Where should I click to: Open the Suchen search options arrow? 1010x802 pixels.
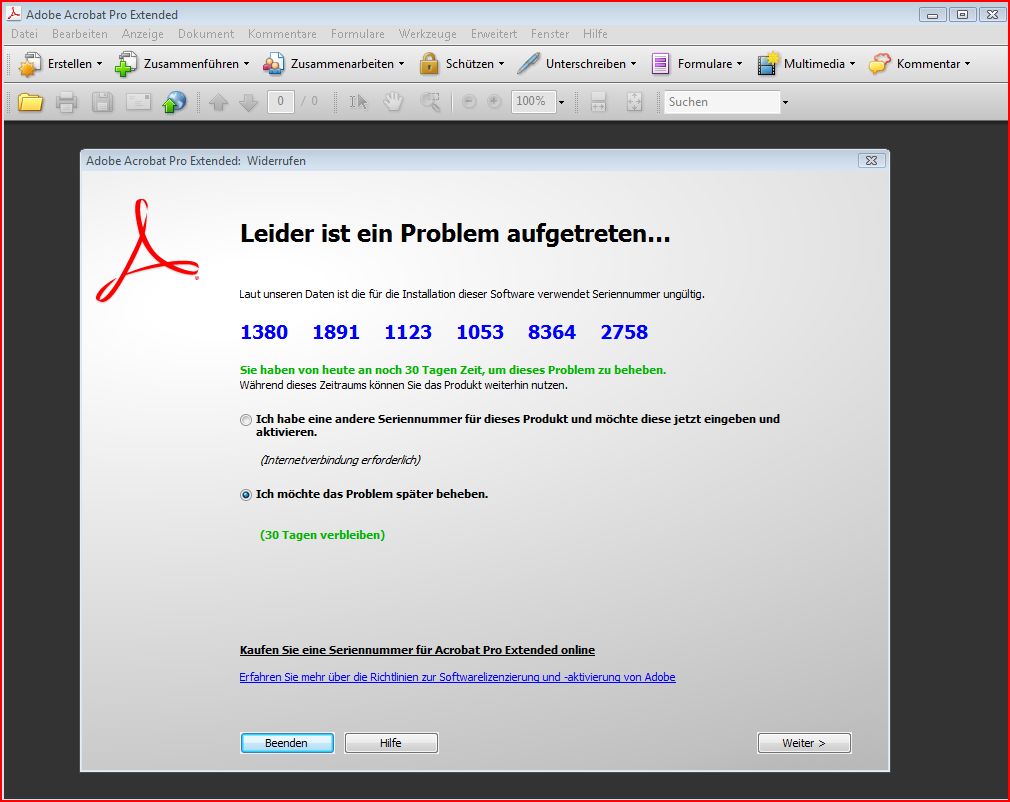point(785,102)
